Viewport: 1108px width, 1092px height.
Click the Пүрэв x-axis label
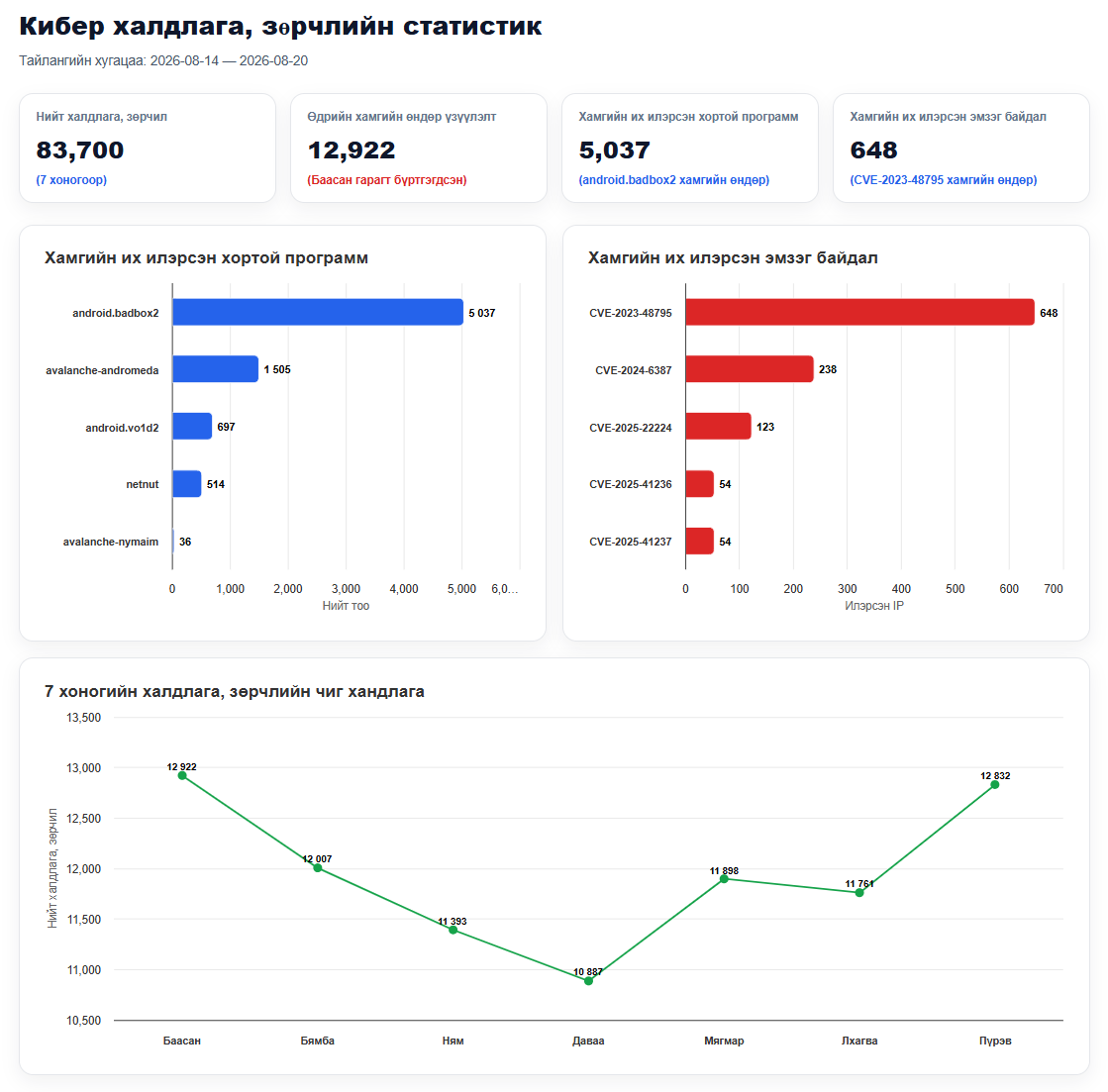(995, 1041)
